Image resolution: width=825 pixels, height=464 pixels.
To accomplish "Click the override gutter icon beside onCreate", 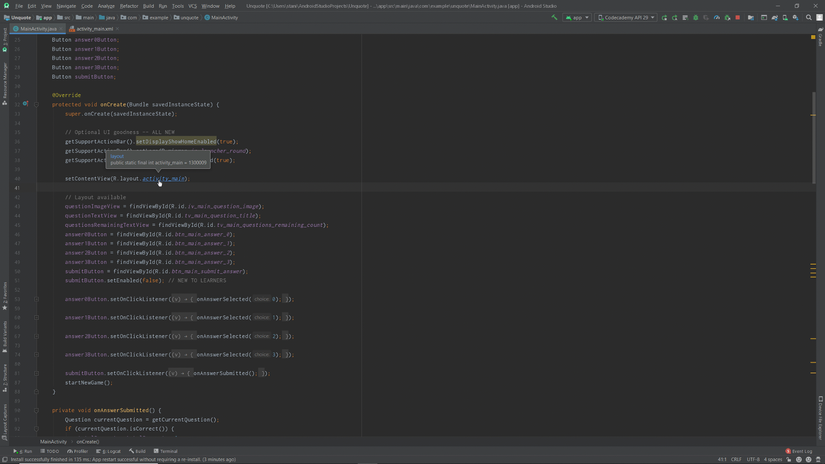I will click(25, 104).
